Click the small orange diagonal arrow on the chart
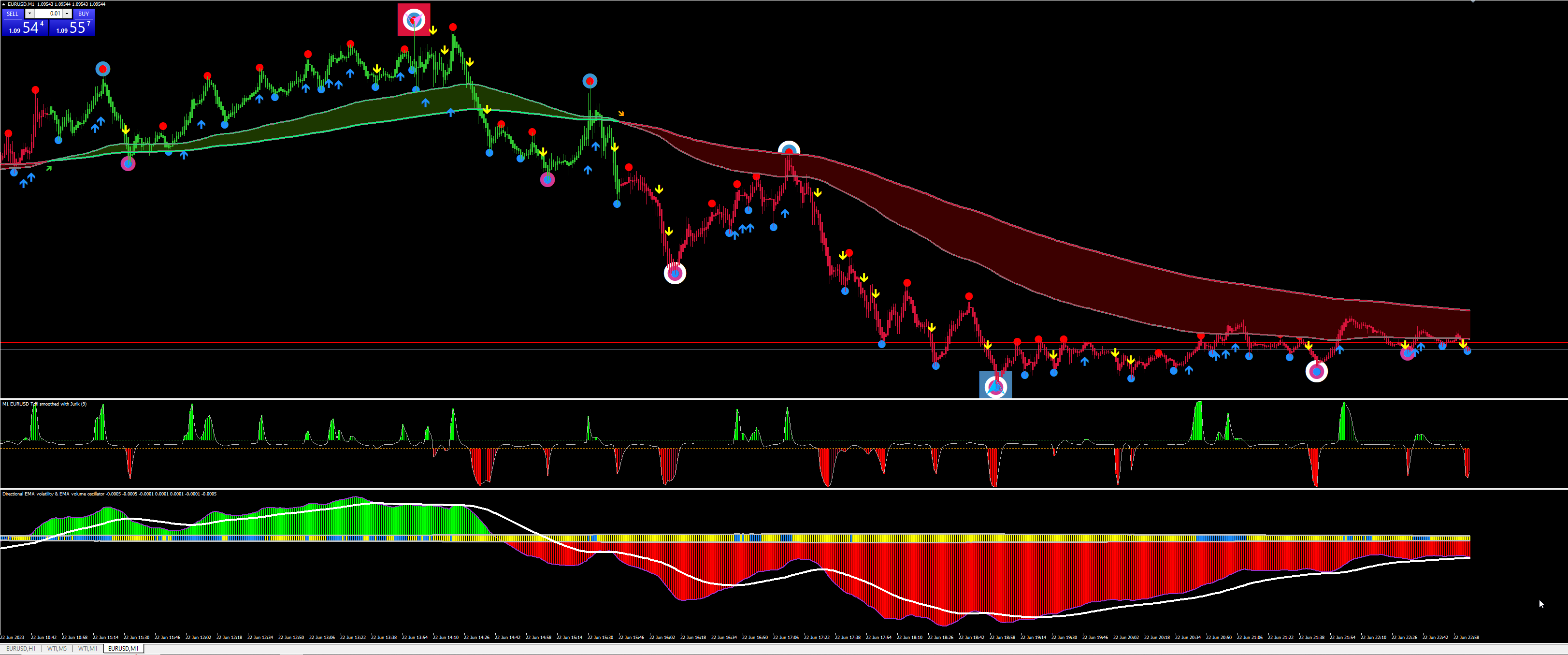 [x=621, y=113]
